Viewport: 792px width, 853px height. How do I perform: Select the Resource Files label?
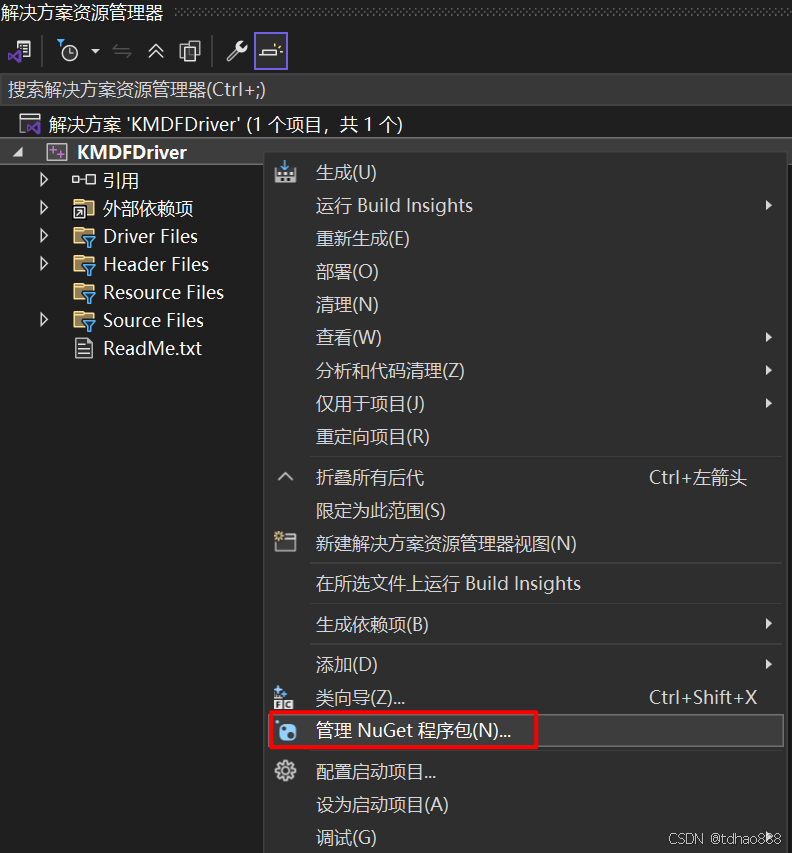(164, 292)
